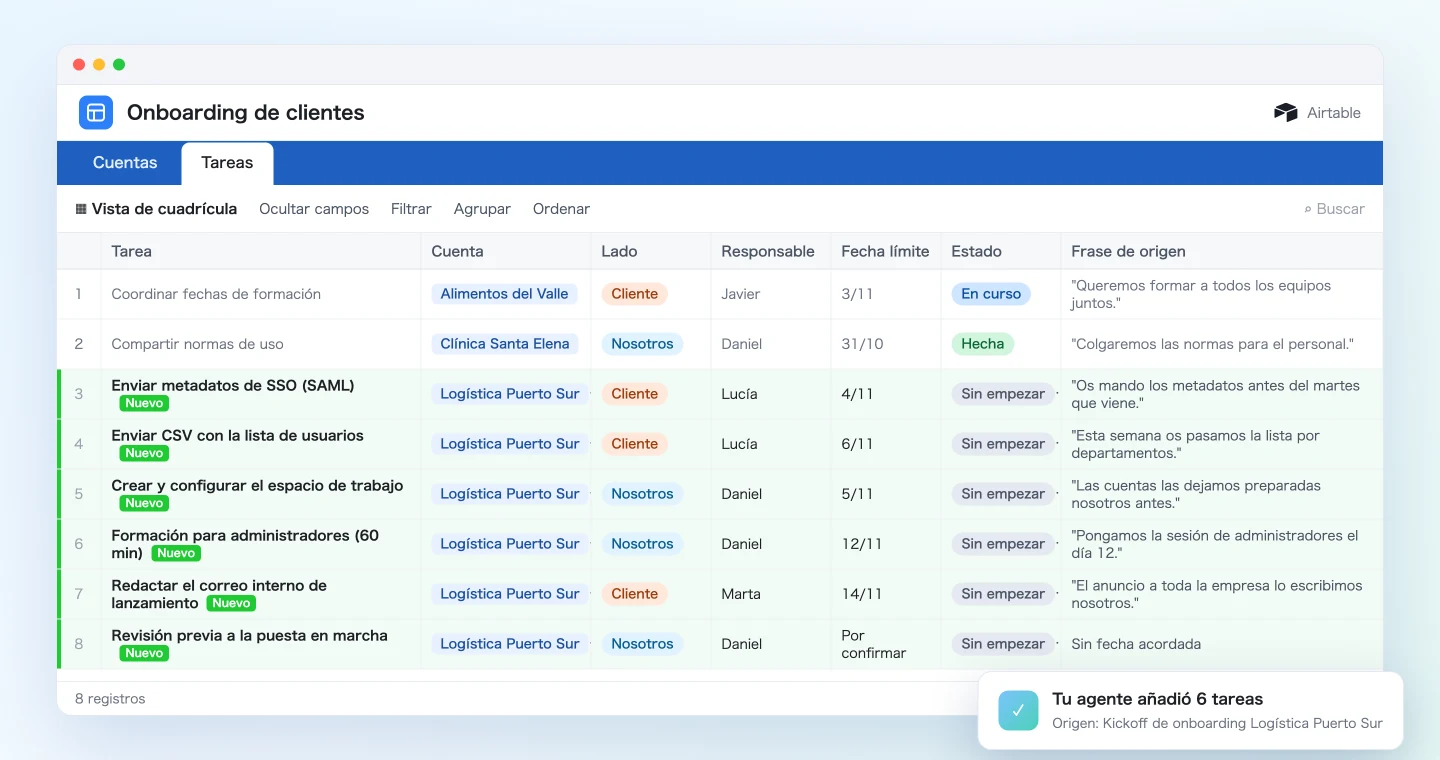Click the checkmark icon in the notification
1440x760 pixels.
pyautogui.click(x=1018, y=710)
